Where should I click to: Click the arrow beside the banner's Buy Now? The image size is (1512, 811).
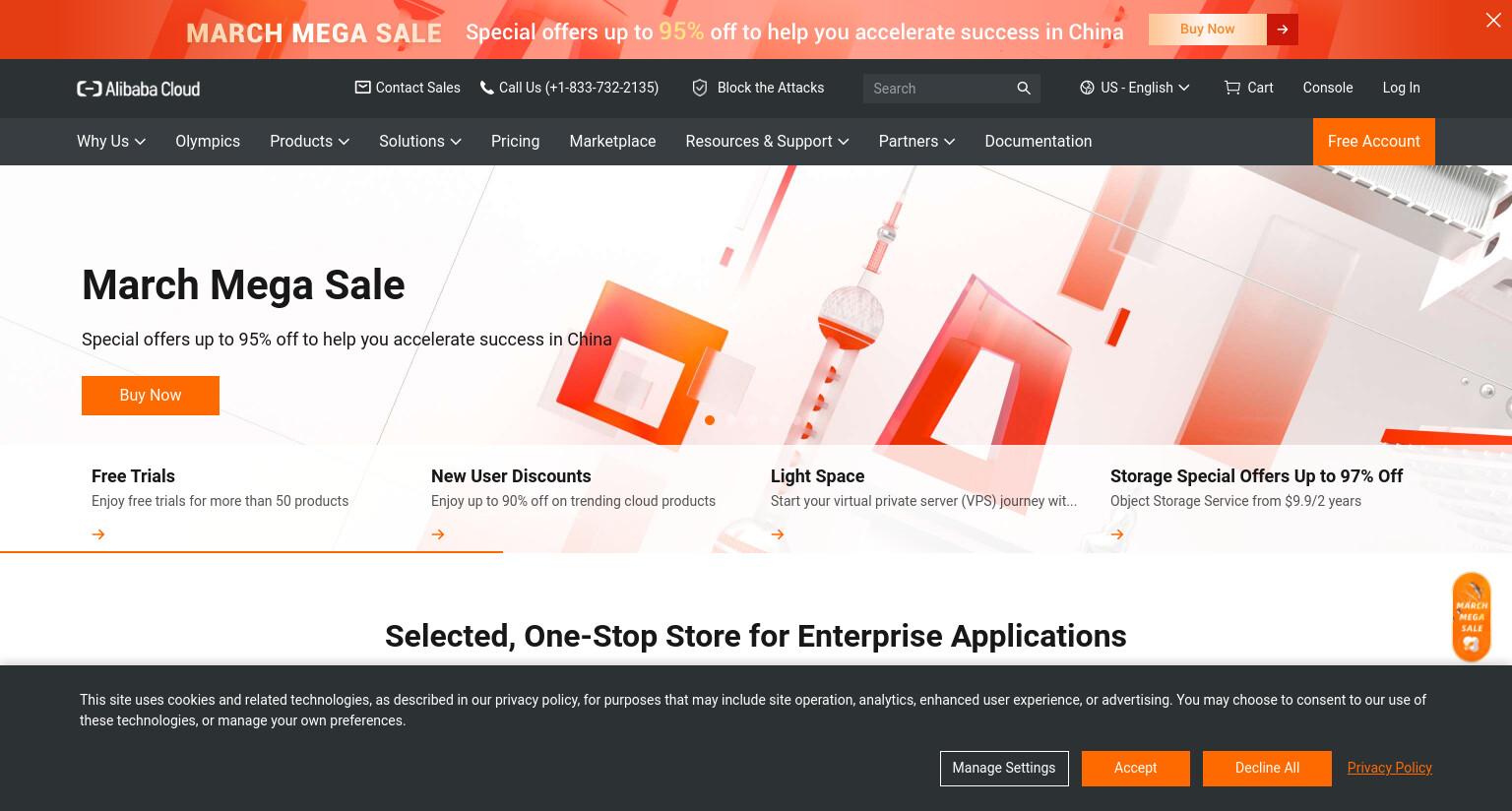click(x=1283, y=30)
